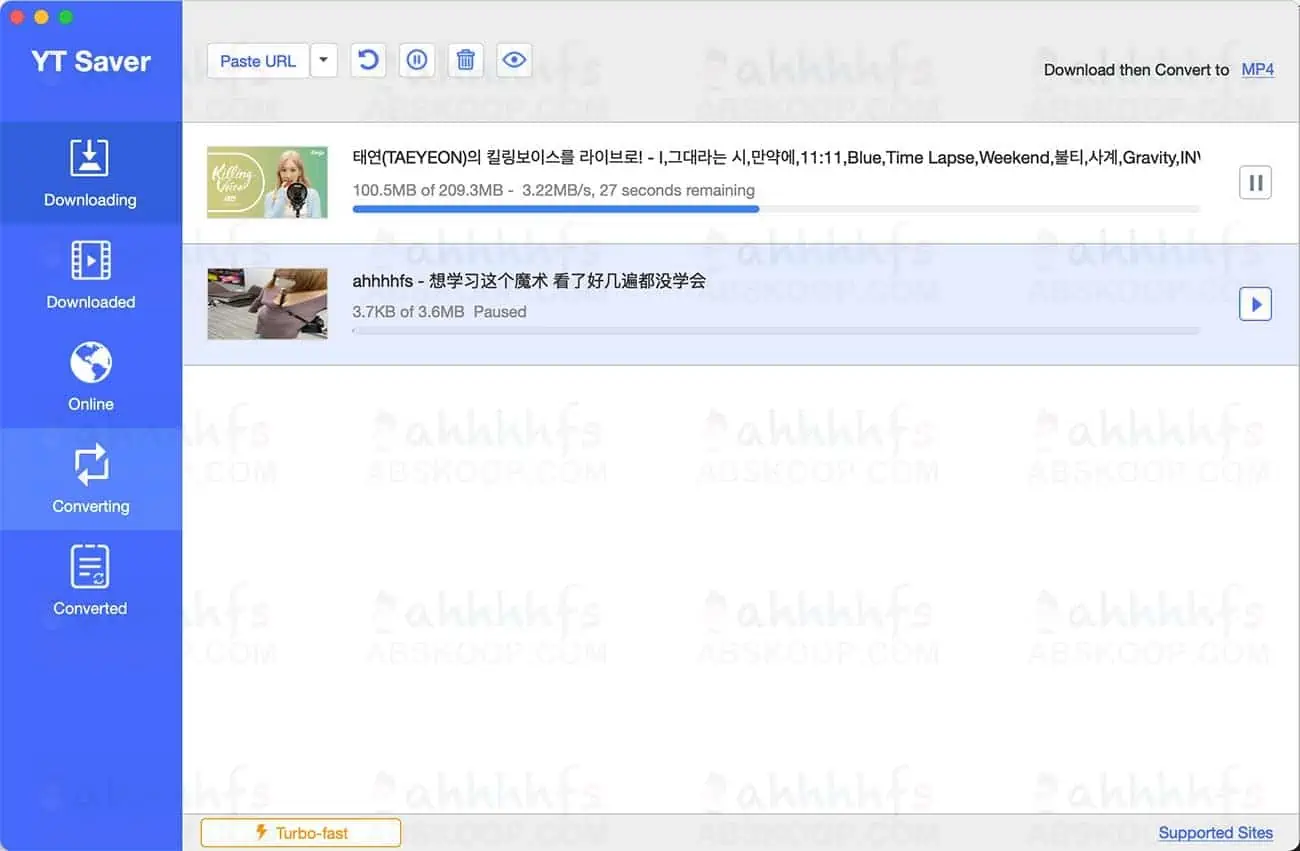Click the Turbo-fast speed button
This screenshot has width=1300, height=851.
[300, 831]
